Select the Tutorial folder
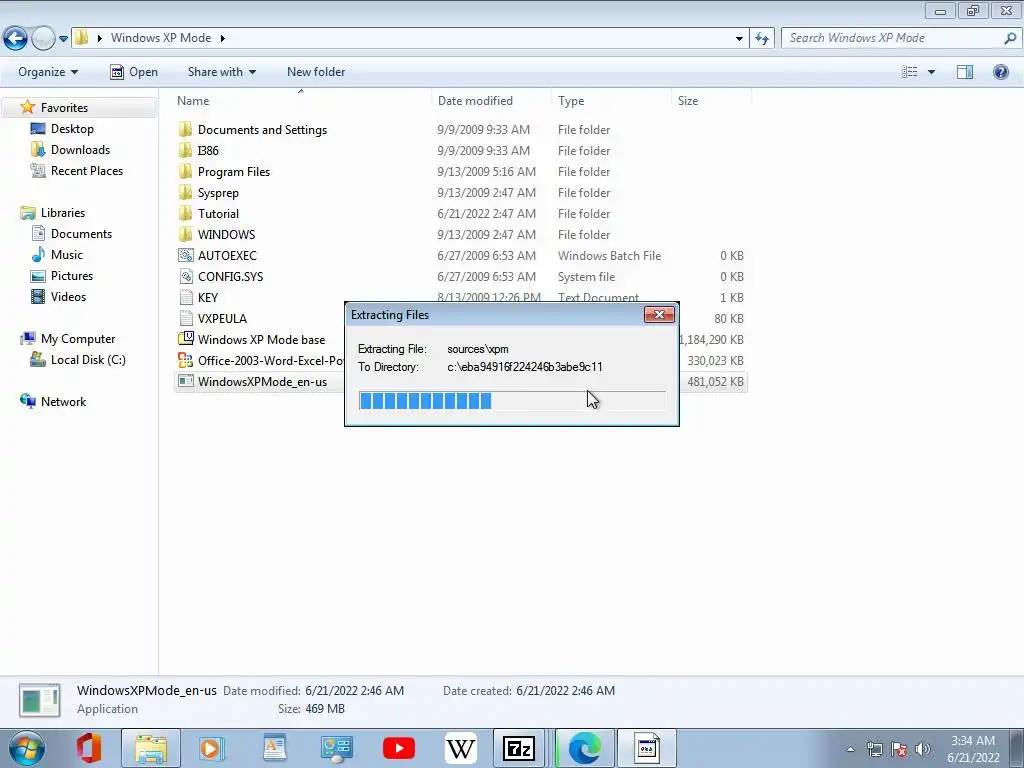This screenshot has height=768, width=1024. (218, 214)
